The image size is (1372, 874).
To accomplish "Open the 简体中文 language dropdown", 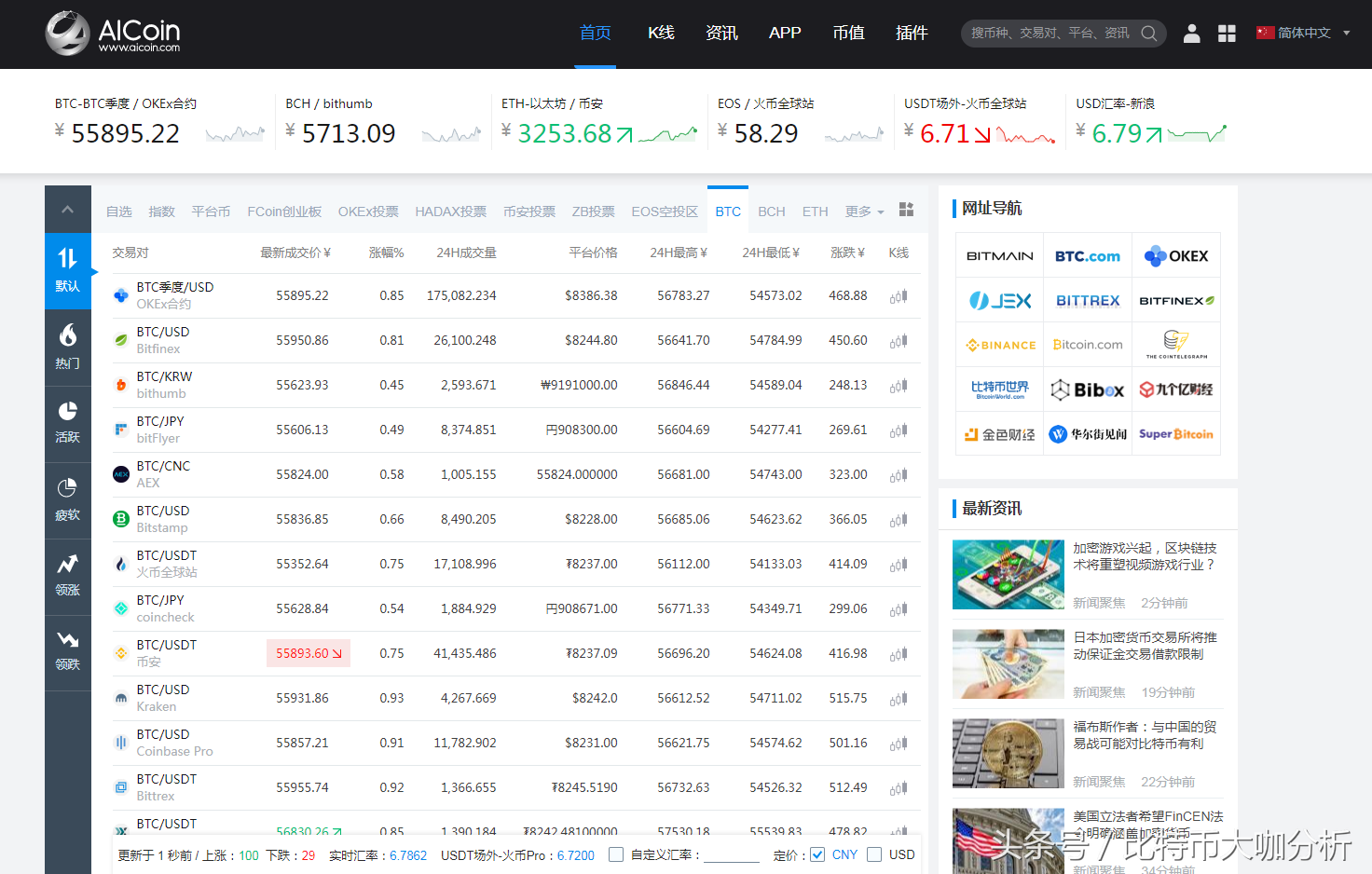I will click(x=1303, y=33).
